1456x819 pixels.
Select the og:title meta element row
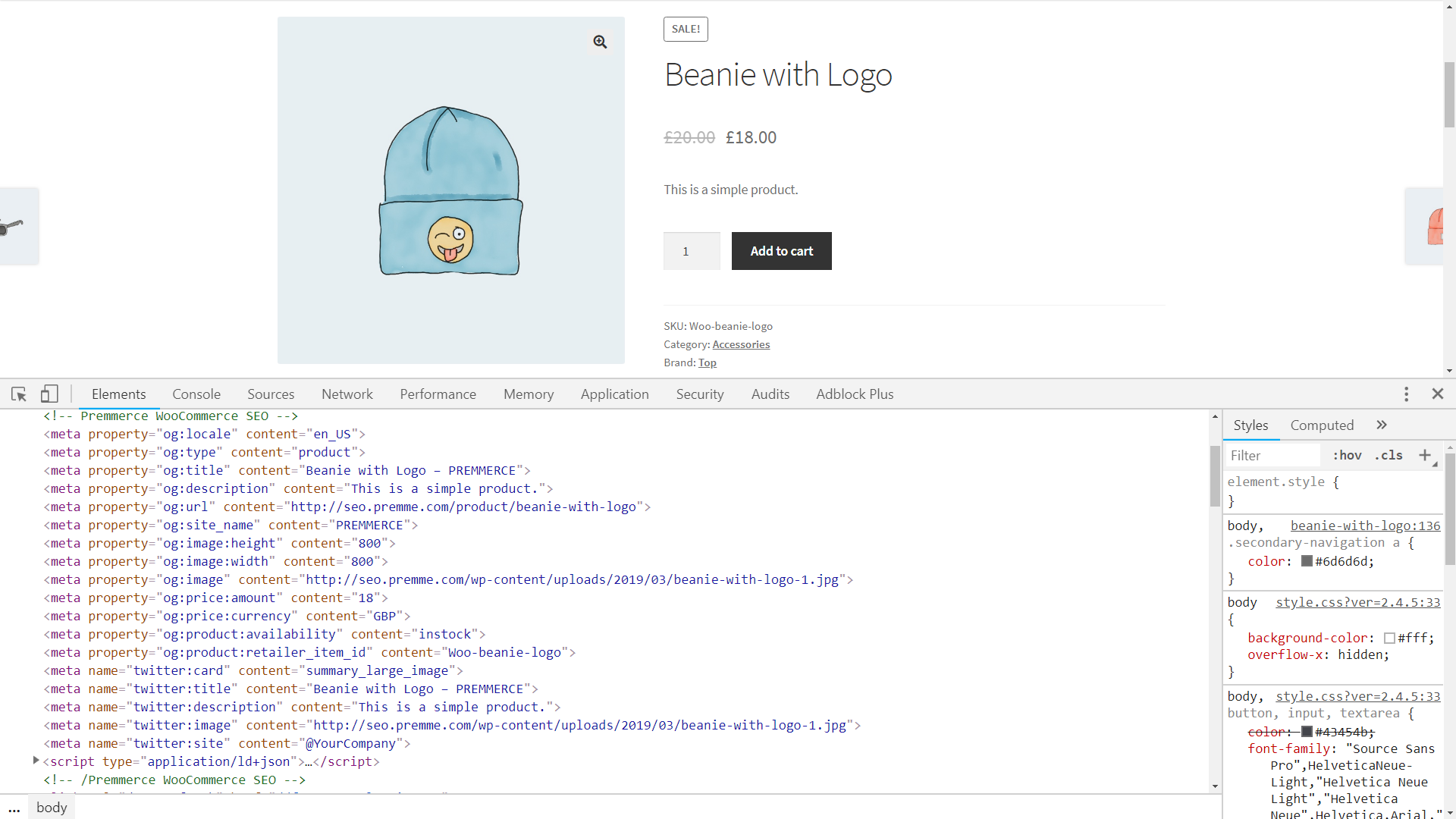287,471
